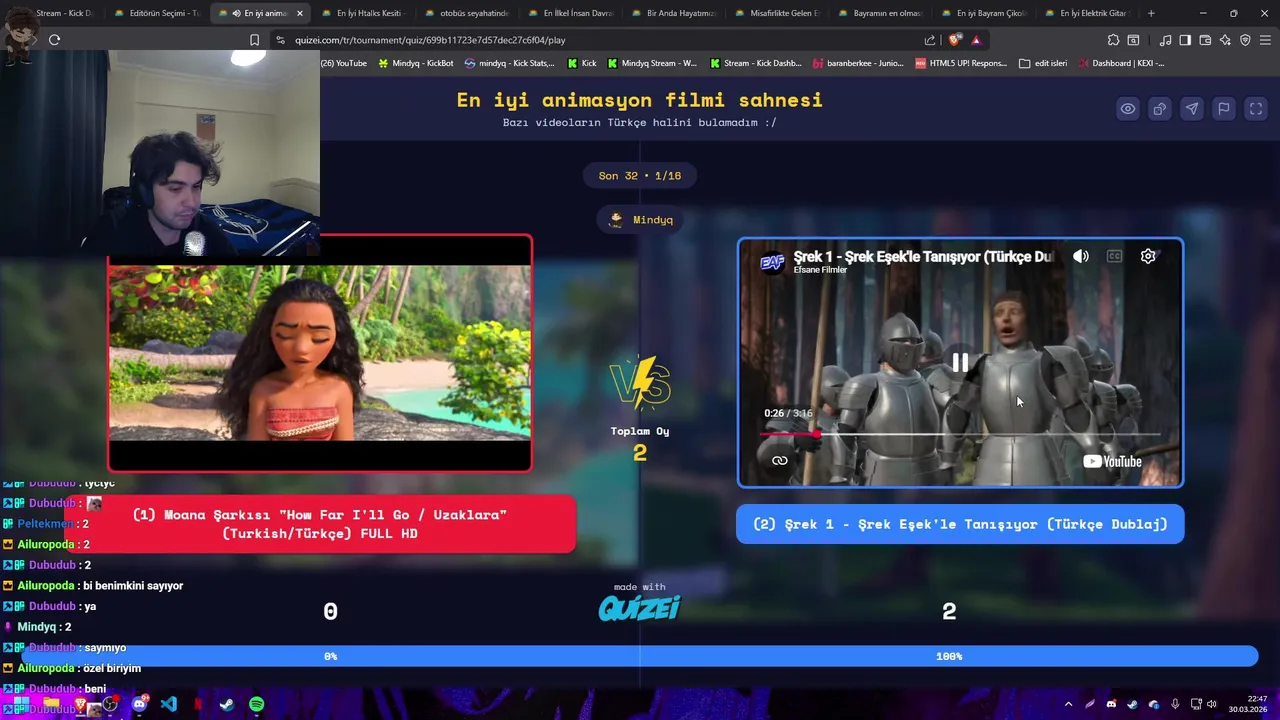The width and height of the screenshot is (1280, 720).
Task: Seek on the Shrek video progress bar
Action: [x=960, y=434]
